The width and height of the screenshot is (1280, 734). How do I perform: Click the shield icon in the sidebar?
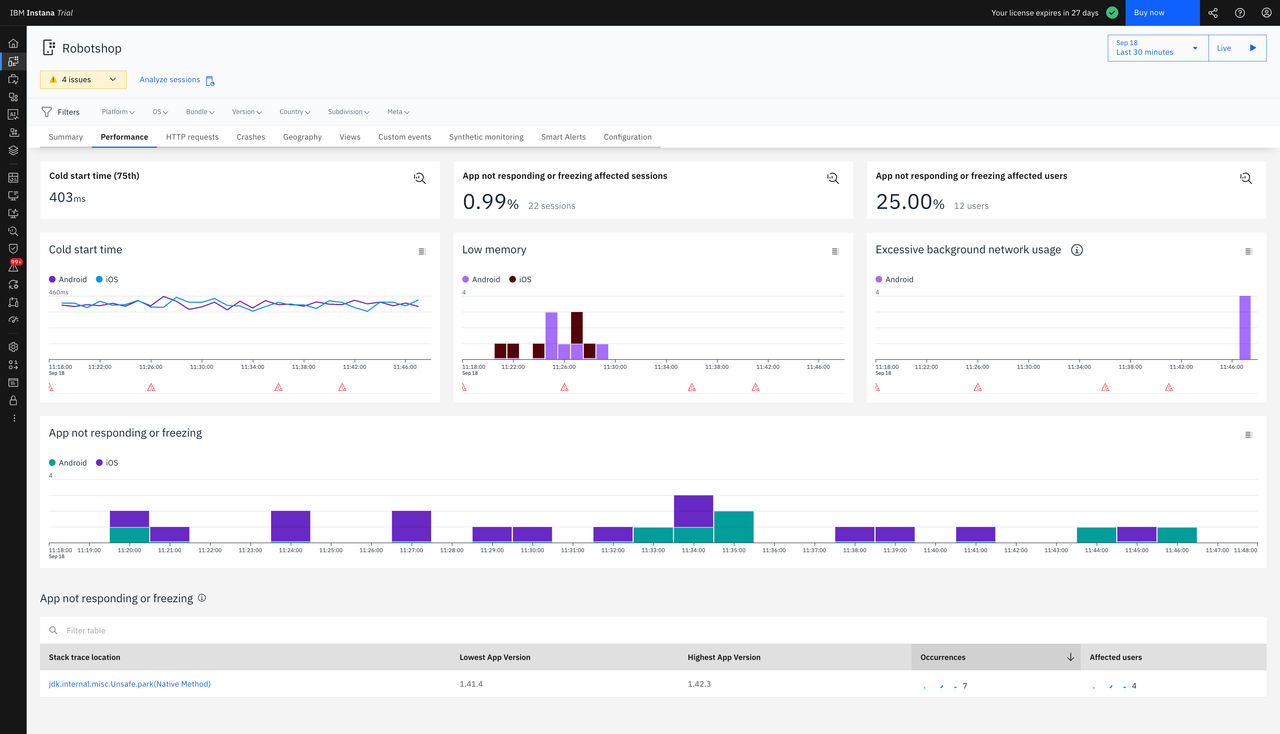coord(13,248)
